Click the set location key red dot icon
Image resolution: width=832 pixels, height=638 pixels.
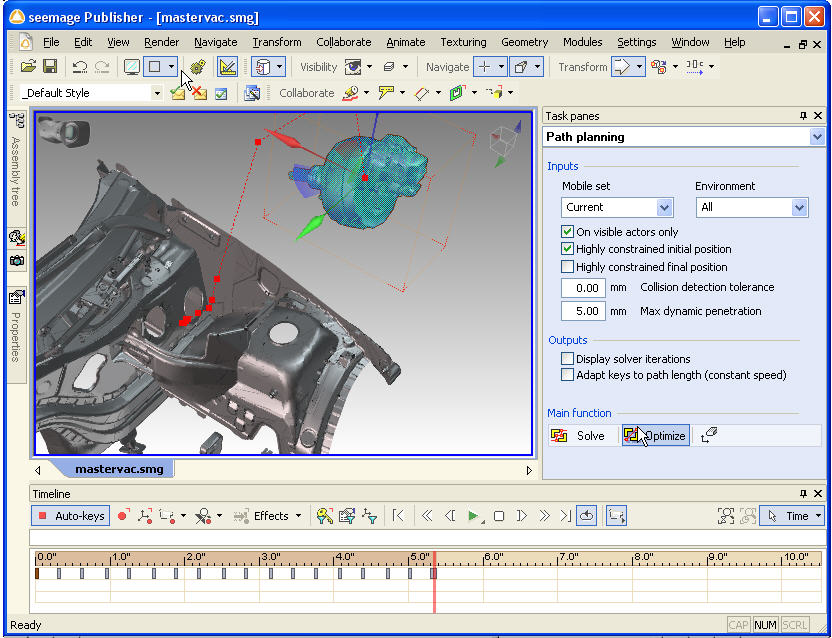[x=123, y=516]
